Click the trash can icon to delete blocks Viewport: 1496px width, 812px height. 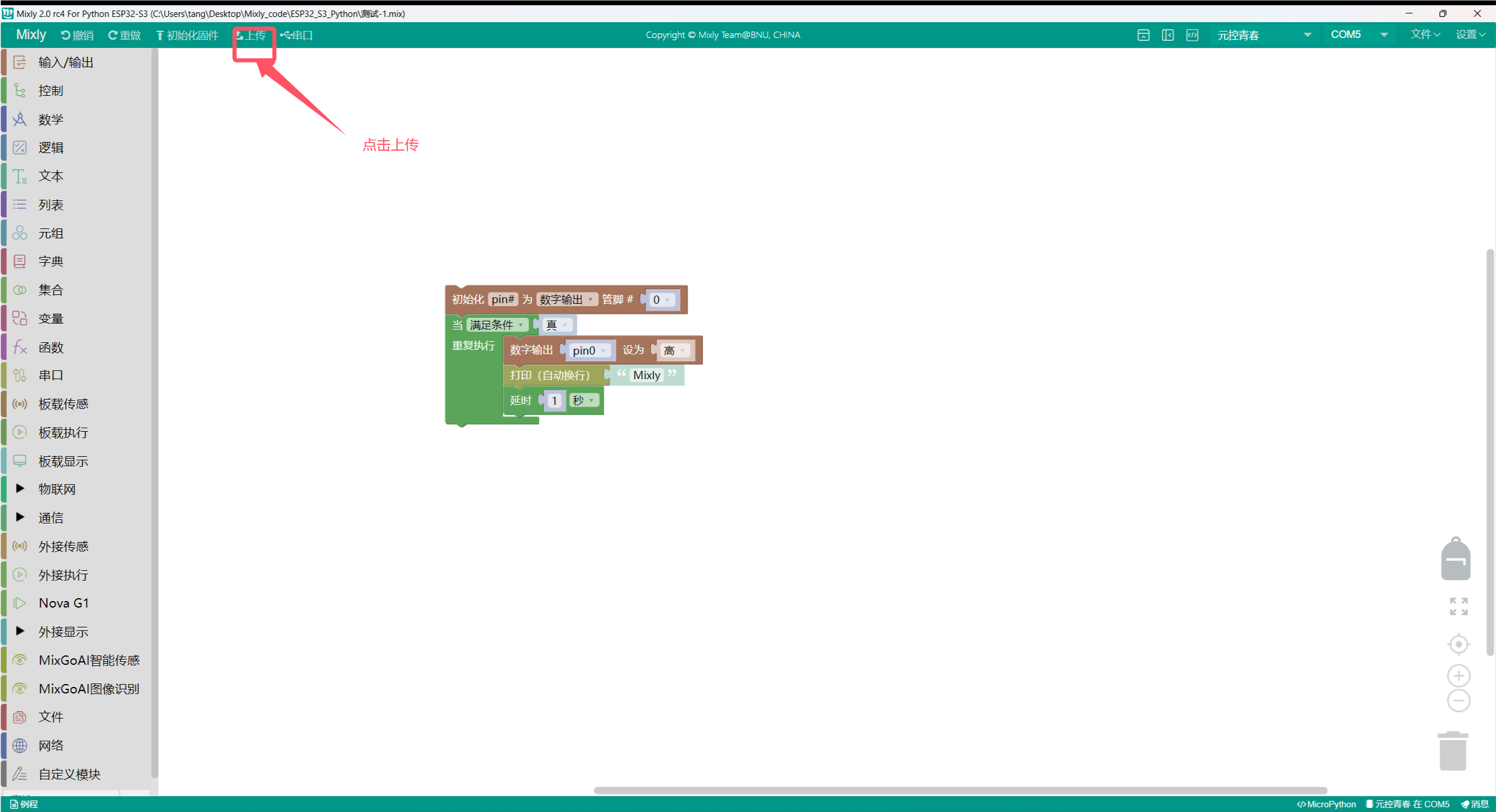point(1453,750)
